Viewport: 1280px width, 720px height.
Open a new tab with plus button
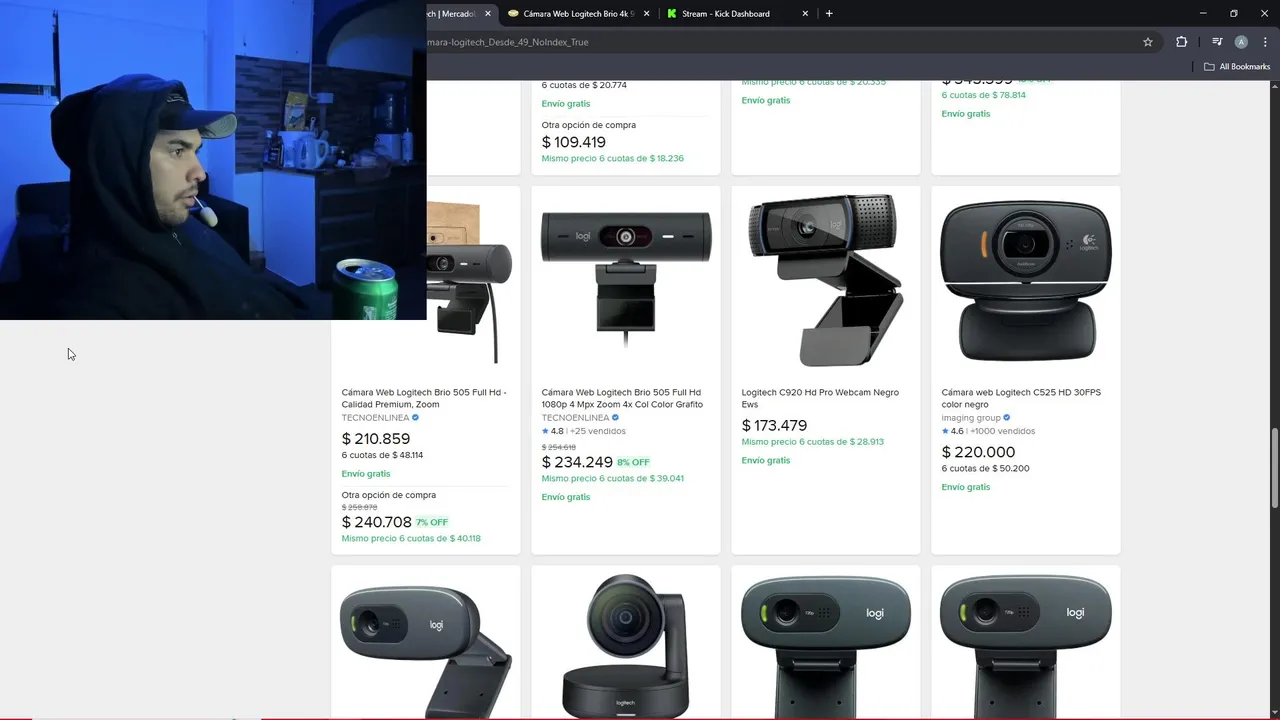829,14
